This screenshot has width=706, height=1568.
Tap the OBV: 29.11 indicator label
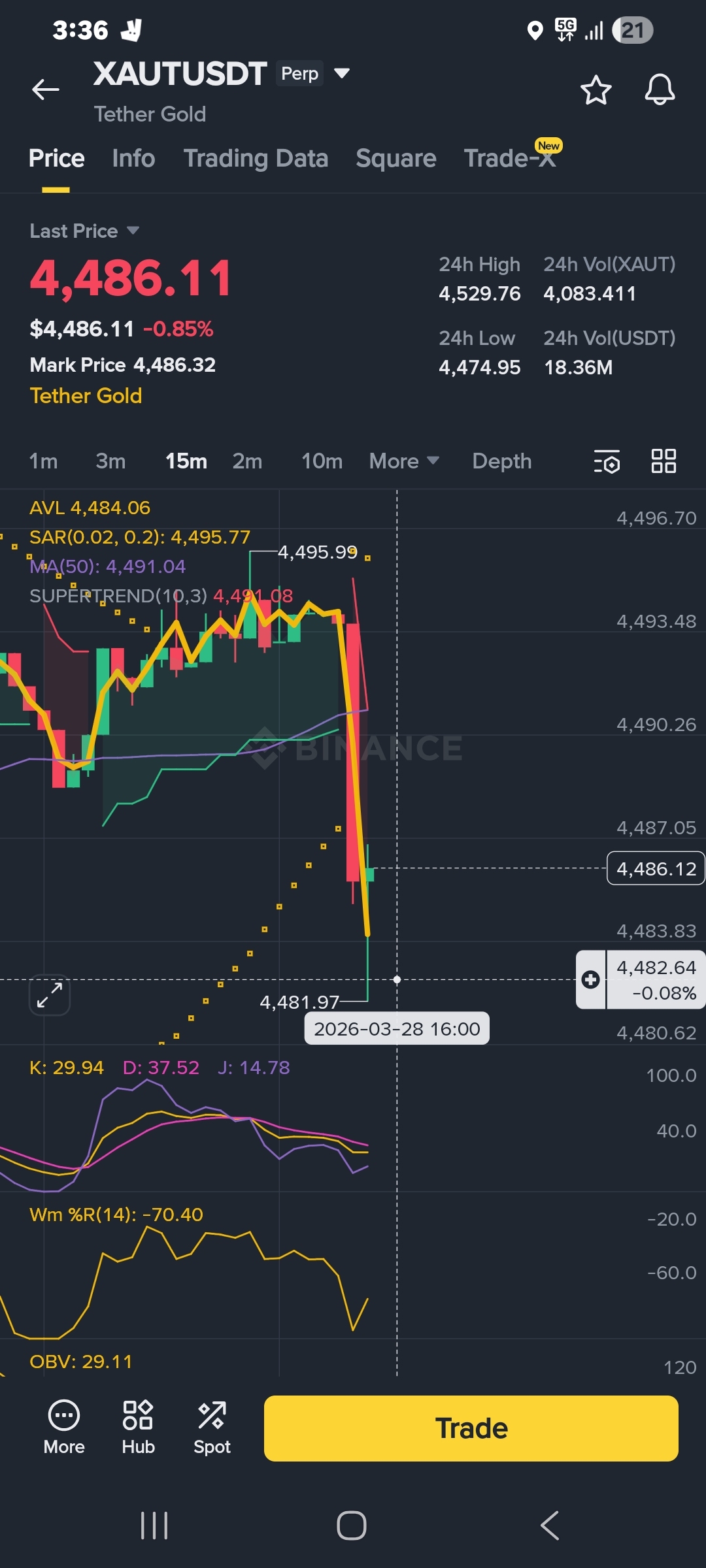81,1362
